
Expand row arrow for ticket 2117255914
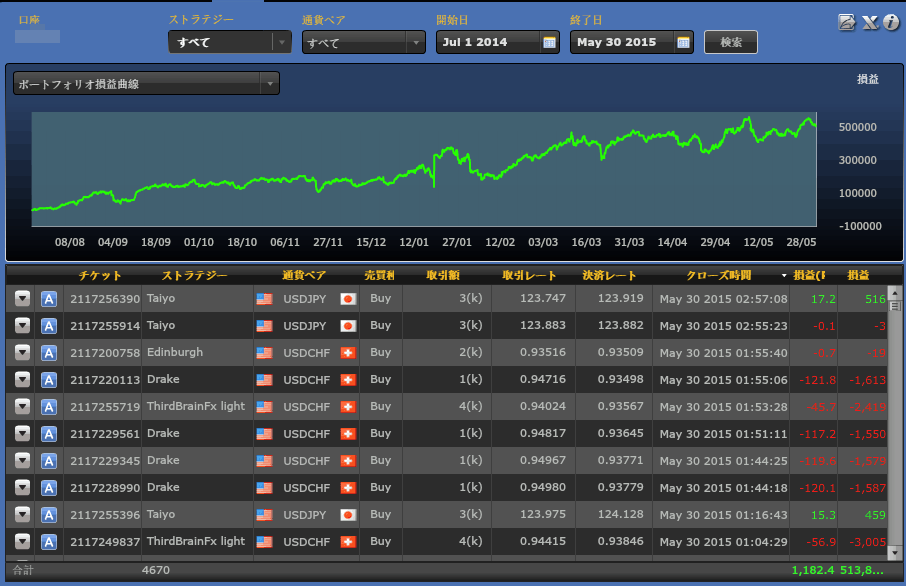pyautogui.click(x=23, y=325)
